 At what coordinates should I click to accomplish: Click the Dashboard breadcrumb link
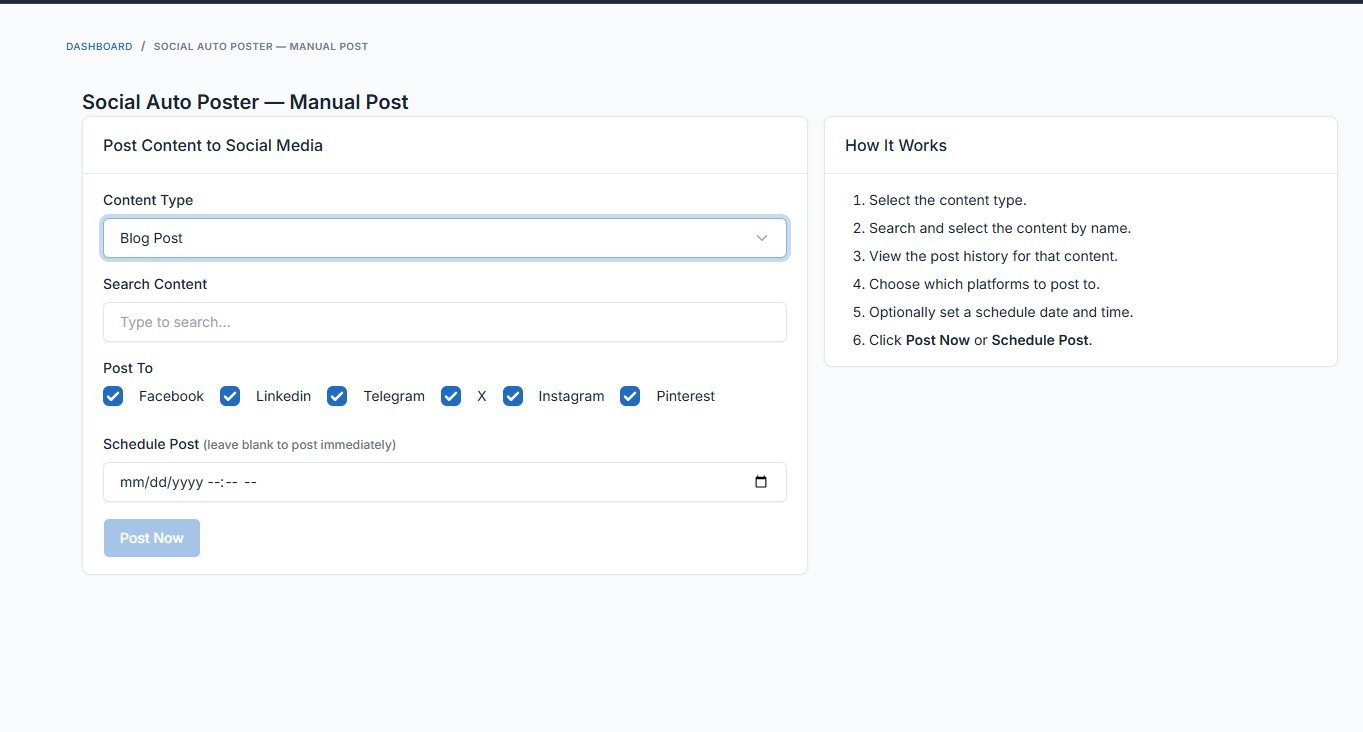point(99,47)
